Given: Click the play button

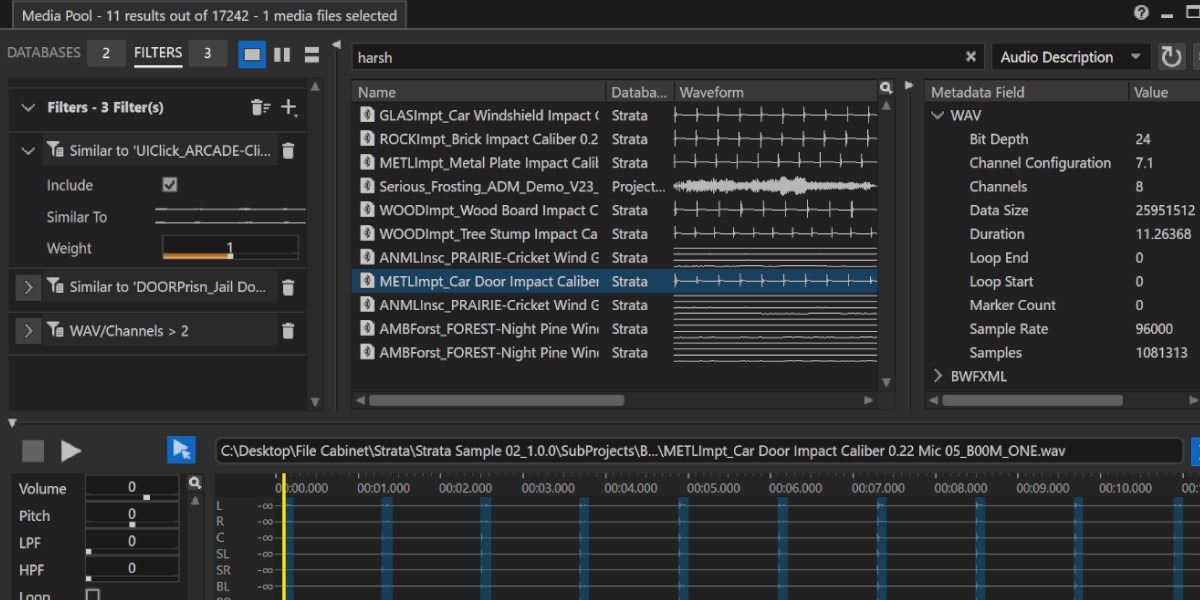Looking at the screenshot, I should (x=70, y=451).
